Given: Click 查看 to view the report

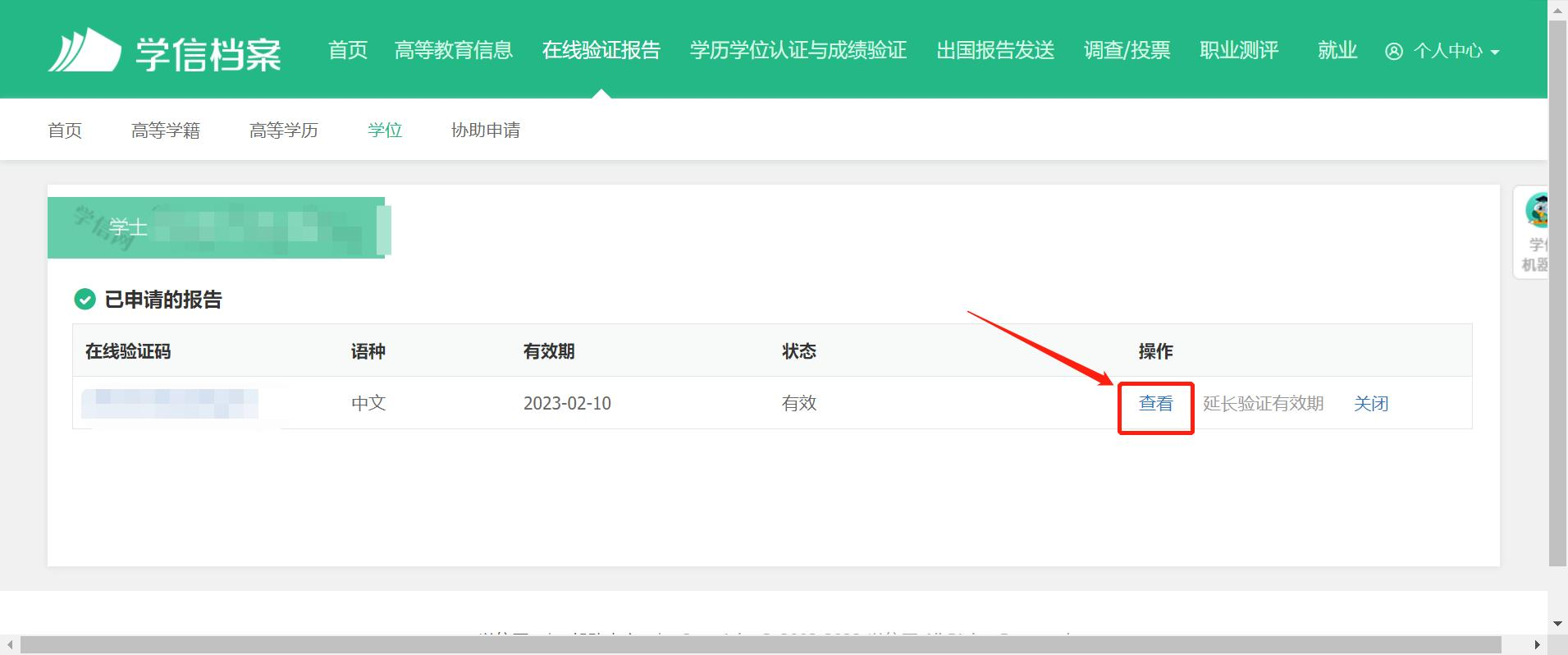Looking at the screenshot, I should pos(1155,403).
